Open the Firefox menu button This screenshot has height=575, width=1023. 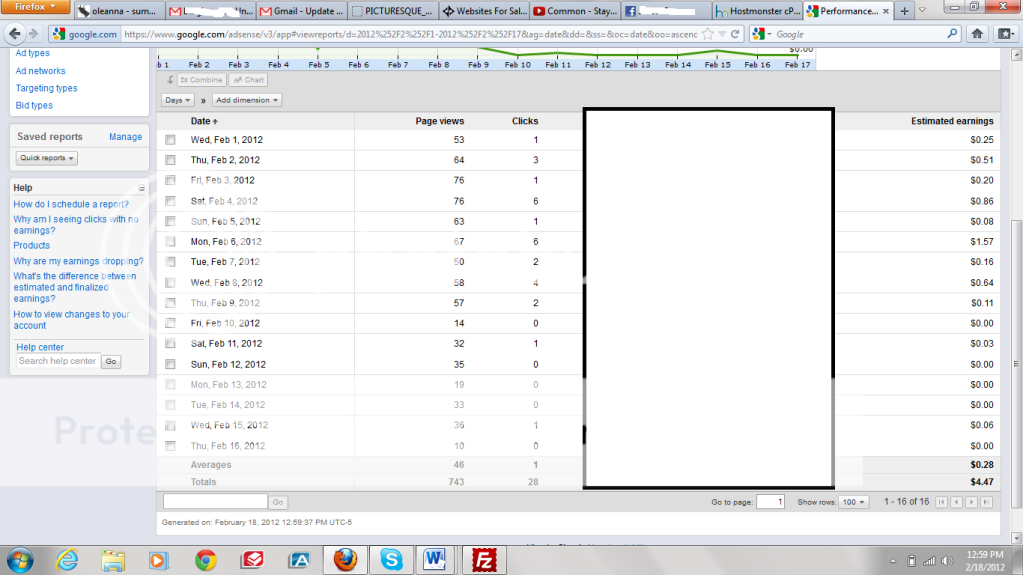click(x=35, y=7)
